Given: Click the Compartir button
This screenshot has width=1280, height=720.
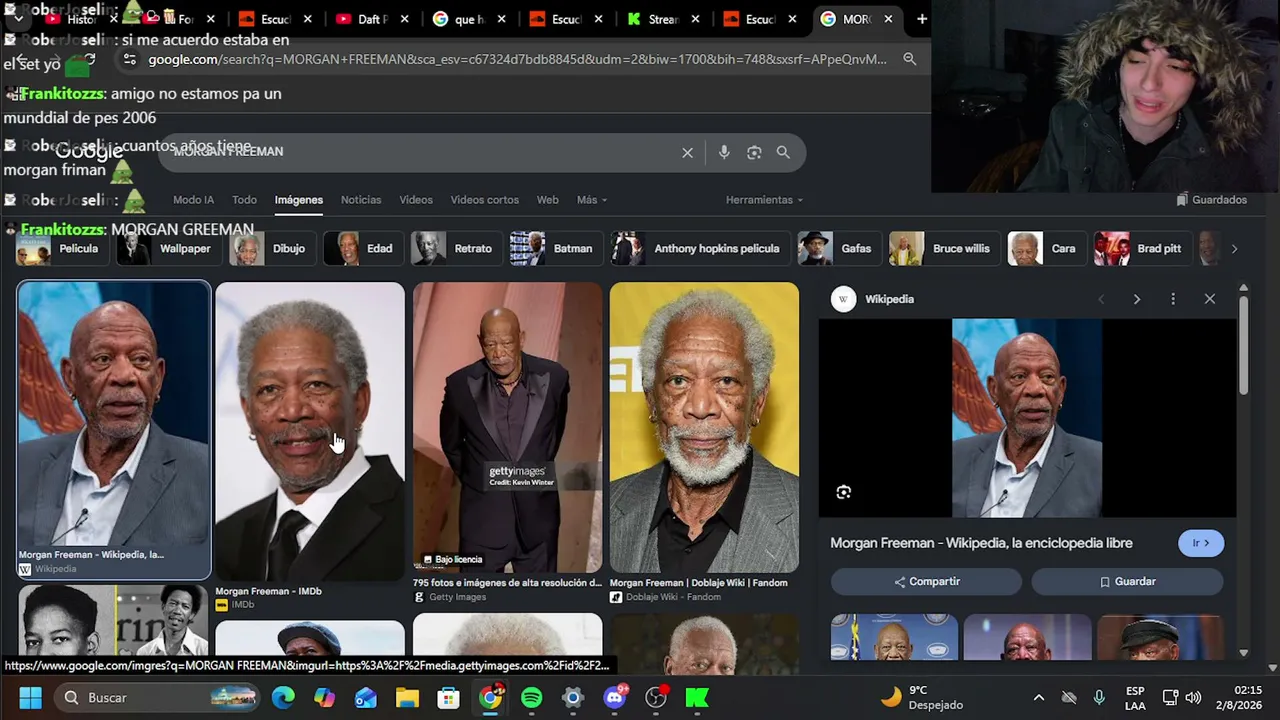Looking at the screenshot, I should coord(926,582).
